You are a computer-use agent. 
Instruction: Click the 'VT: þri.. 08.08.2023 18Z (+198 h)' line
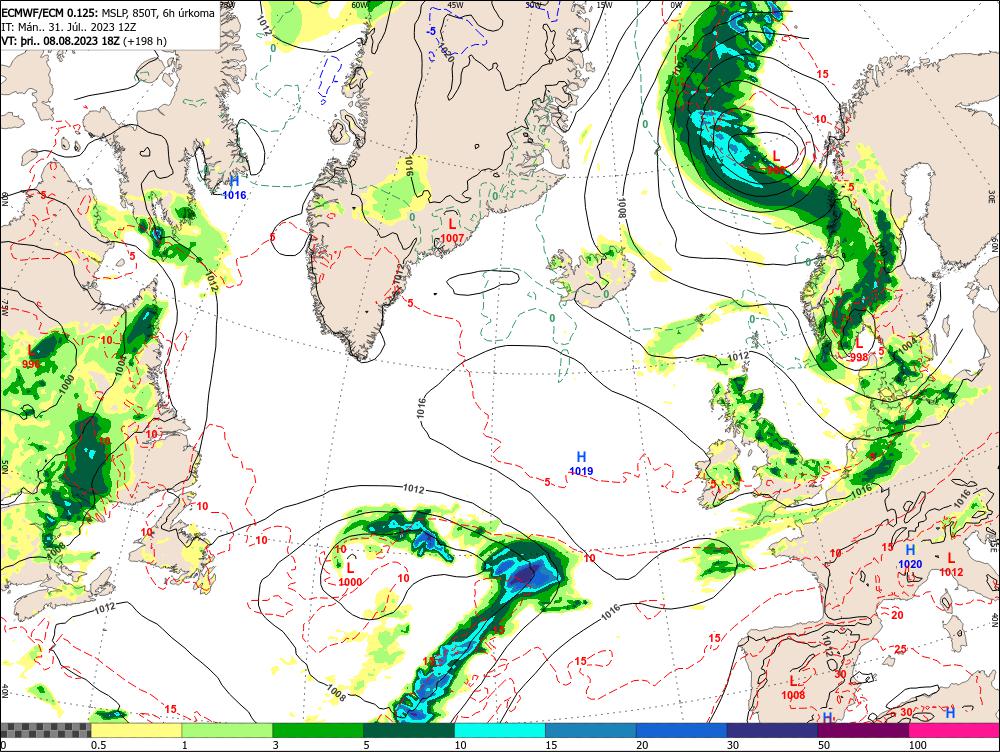(x=84, y=41)
